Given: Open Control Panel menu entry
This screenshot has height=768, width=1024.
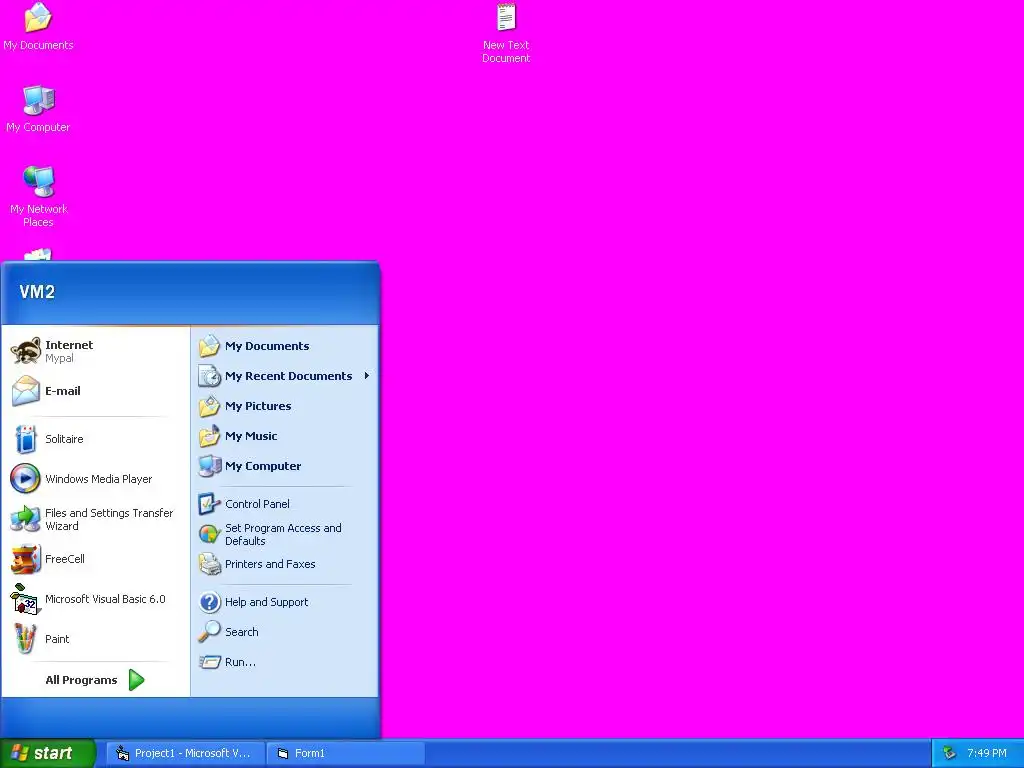Looking at the screenshot, I should (257, 504).
